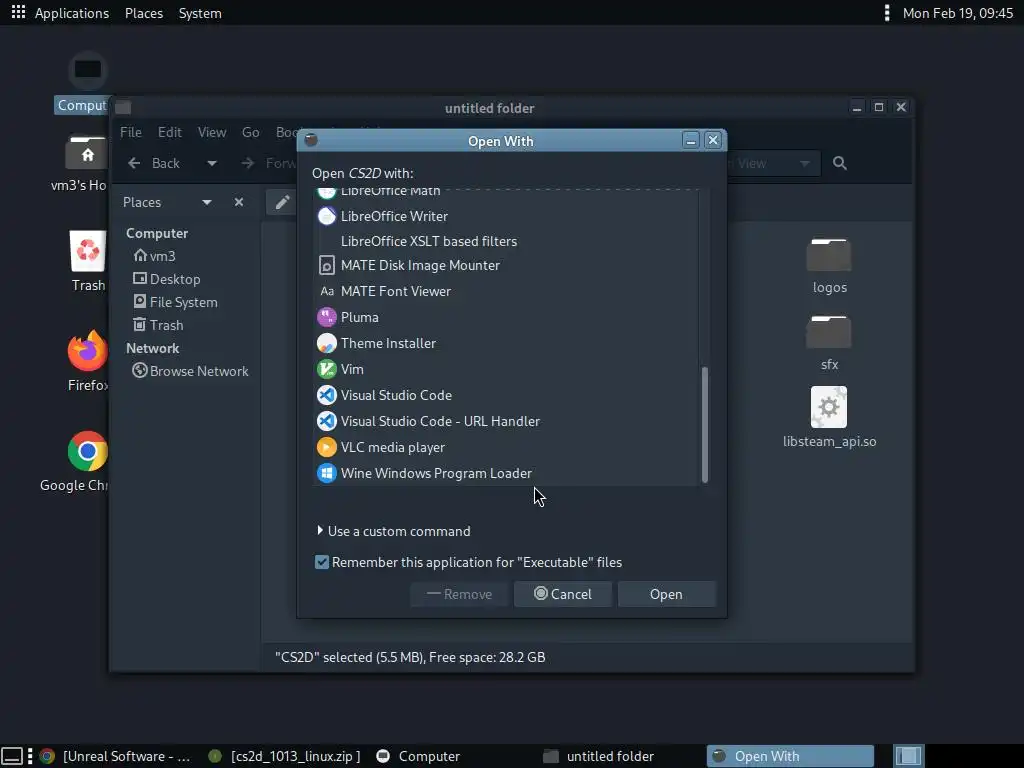
Task: Click the clock in top panel
Action: point(957,13)
